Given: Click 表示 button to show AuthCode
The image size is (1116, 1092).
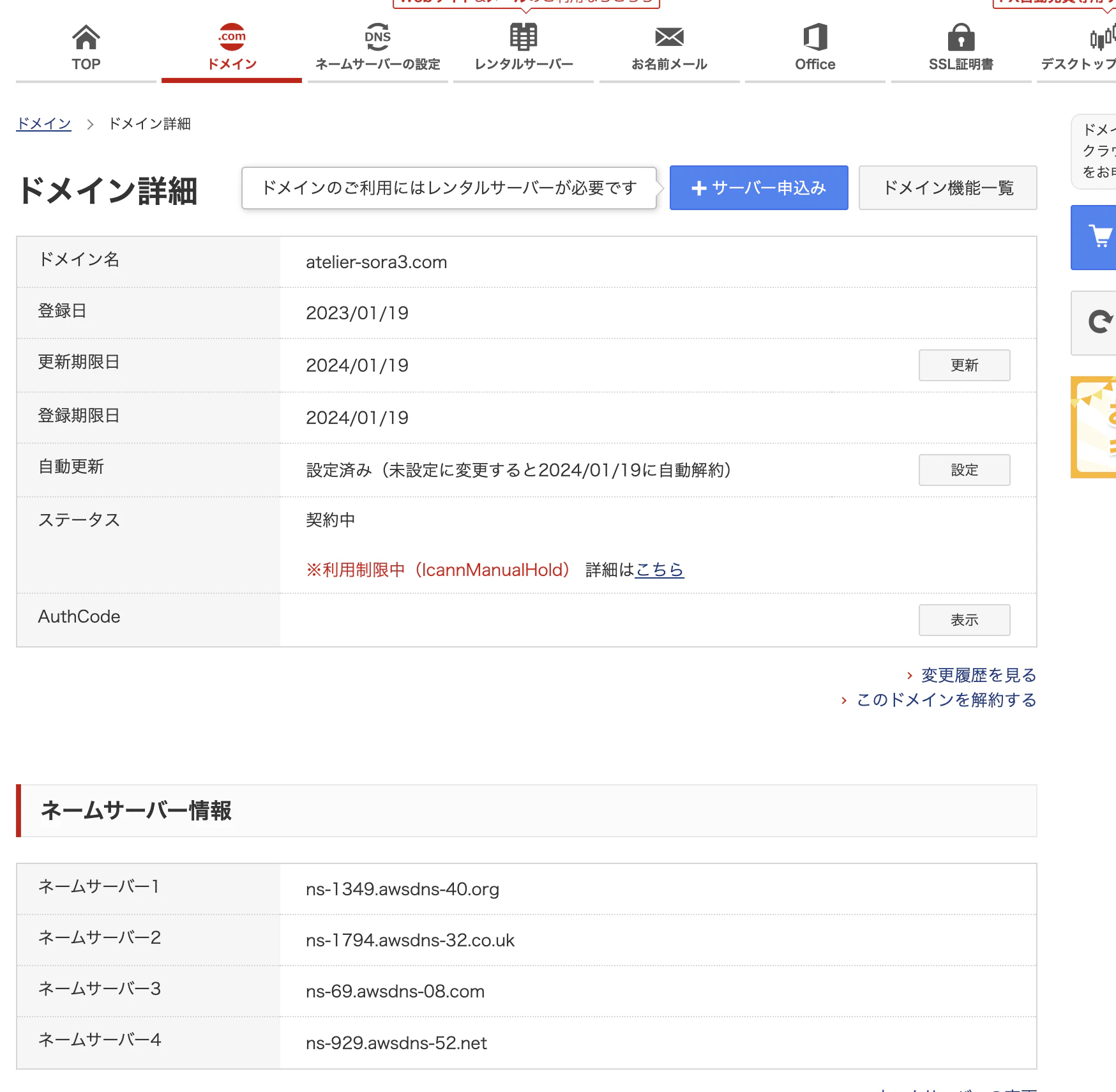Looking at the screenshot, I should [964, 620].
